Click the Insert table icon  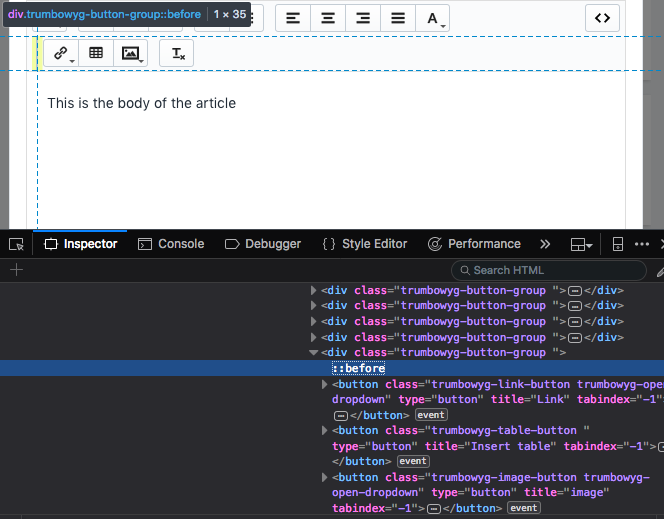[x=96, y=53]
